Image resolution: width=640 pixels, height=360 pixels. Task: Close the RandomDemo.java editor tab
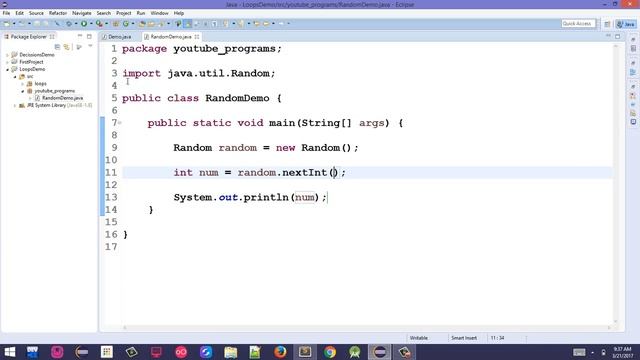[197, 37]
